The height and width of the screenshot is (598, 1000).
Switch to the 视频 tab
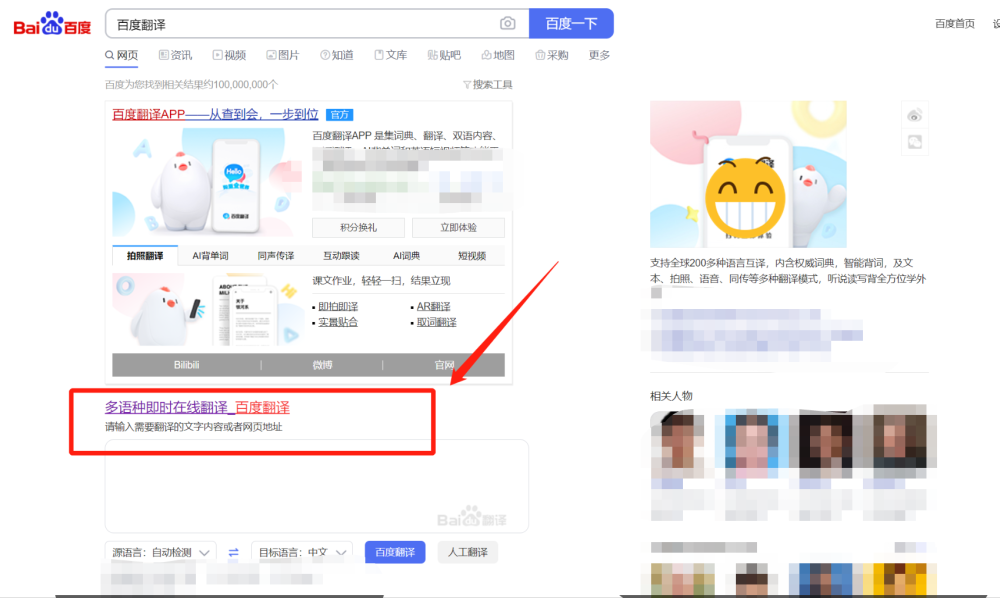tap(230, 55)
